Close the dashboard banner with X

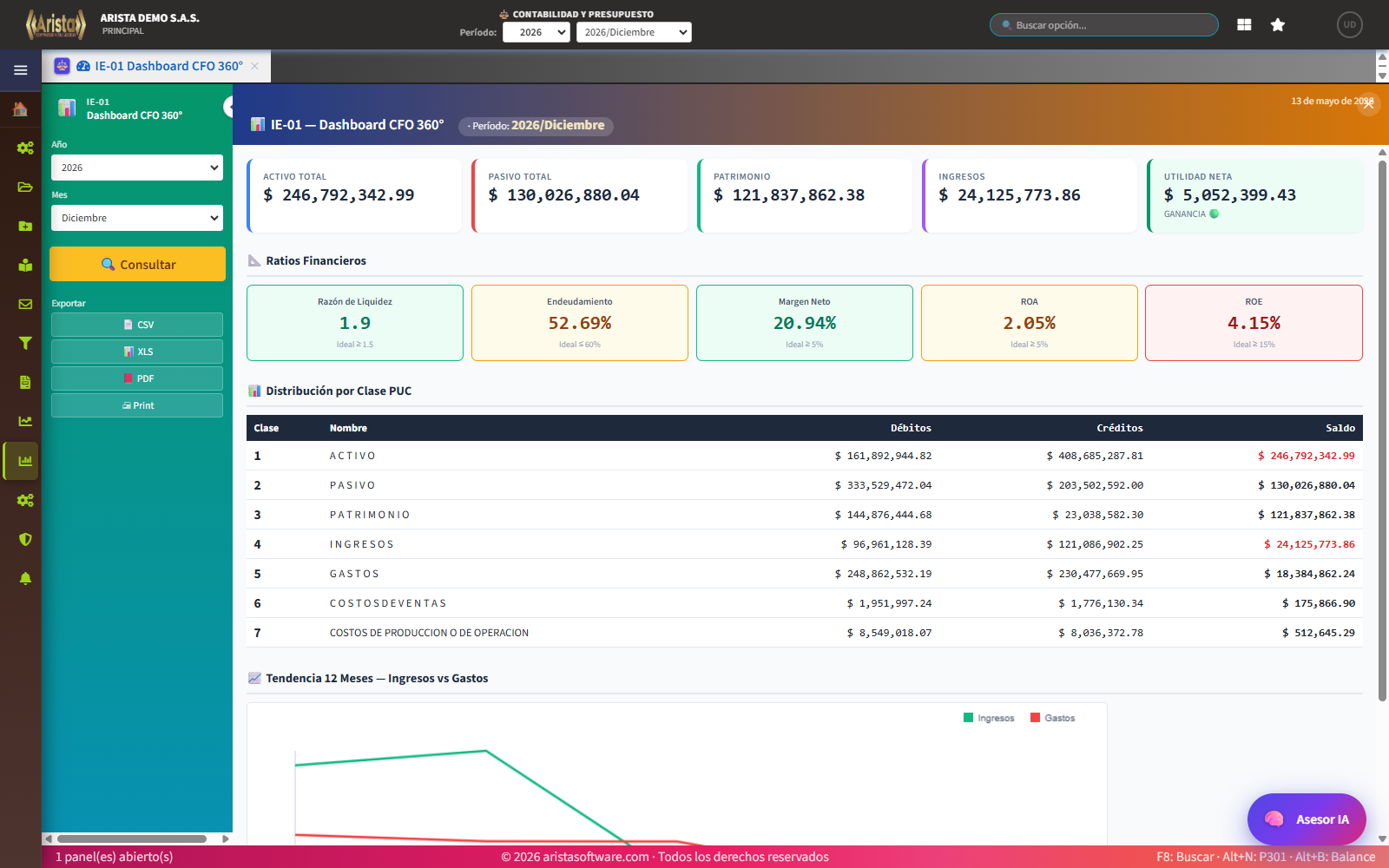click(x=1368, y=103)
